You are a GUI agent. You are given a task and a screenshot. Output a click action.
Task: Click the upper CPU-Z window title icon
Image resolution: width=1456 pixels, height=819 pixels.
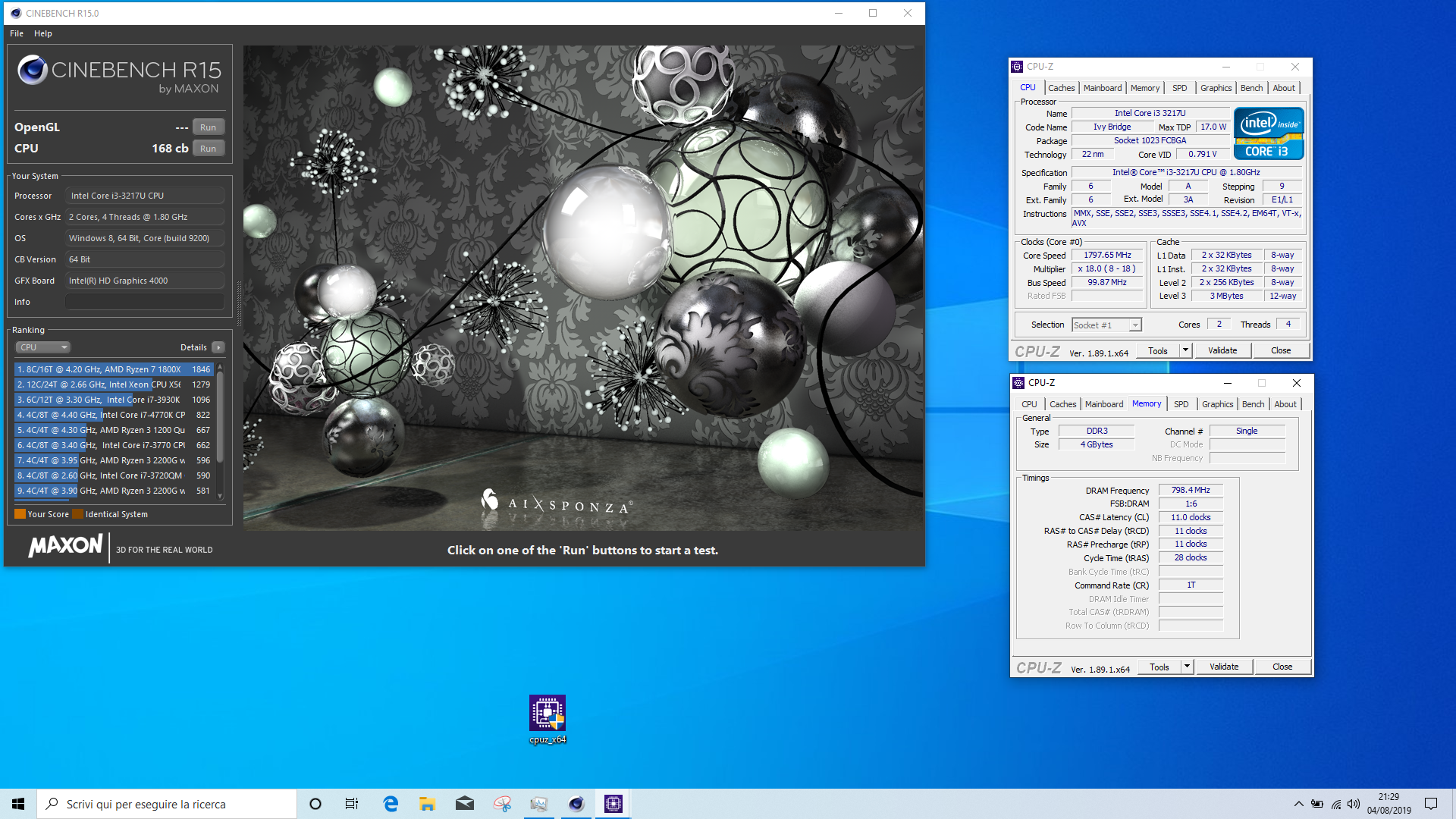(x=1018, y=67)
